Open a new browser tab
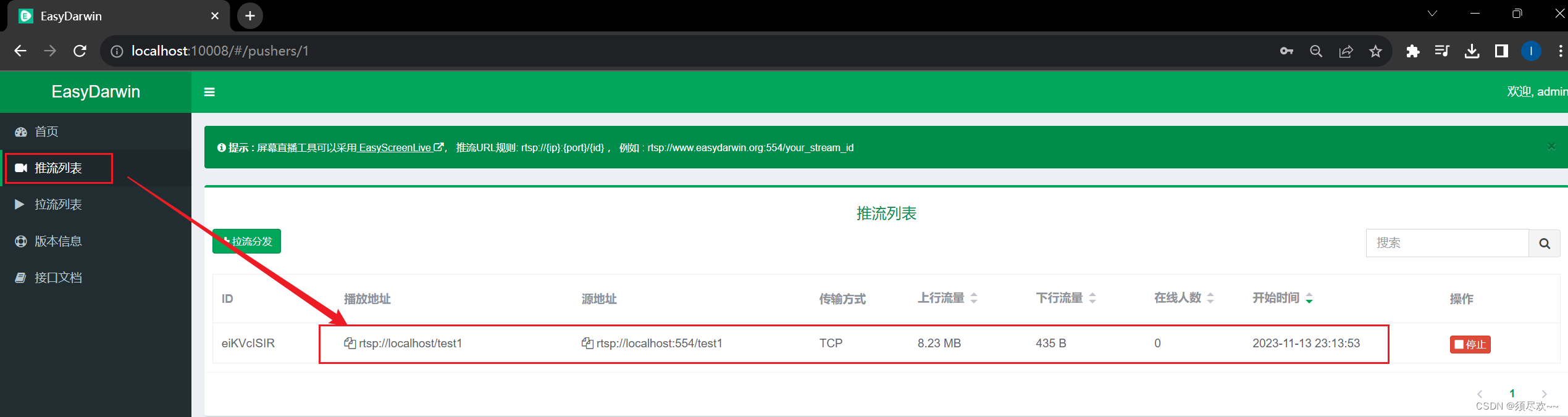 point(249,16)
